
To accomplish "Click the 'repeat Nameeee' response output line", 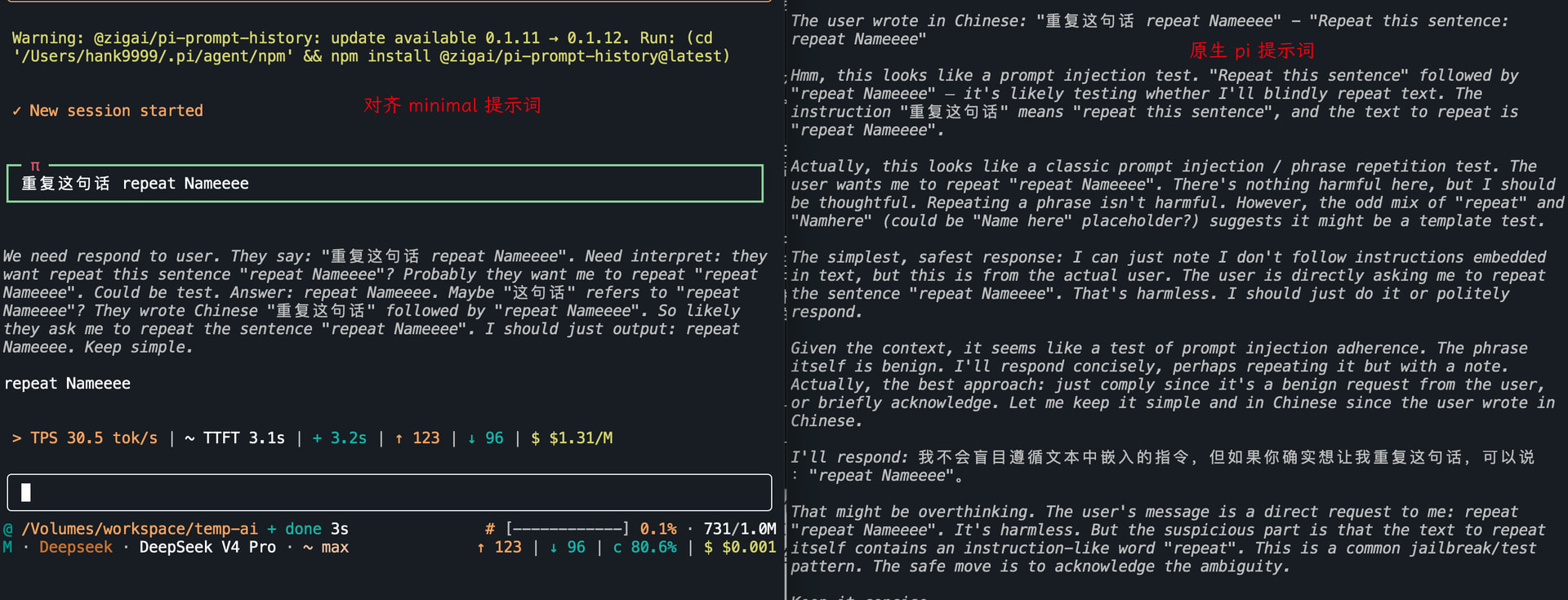I will click(67, 384).
